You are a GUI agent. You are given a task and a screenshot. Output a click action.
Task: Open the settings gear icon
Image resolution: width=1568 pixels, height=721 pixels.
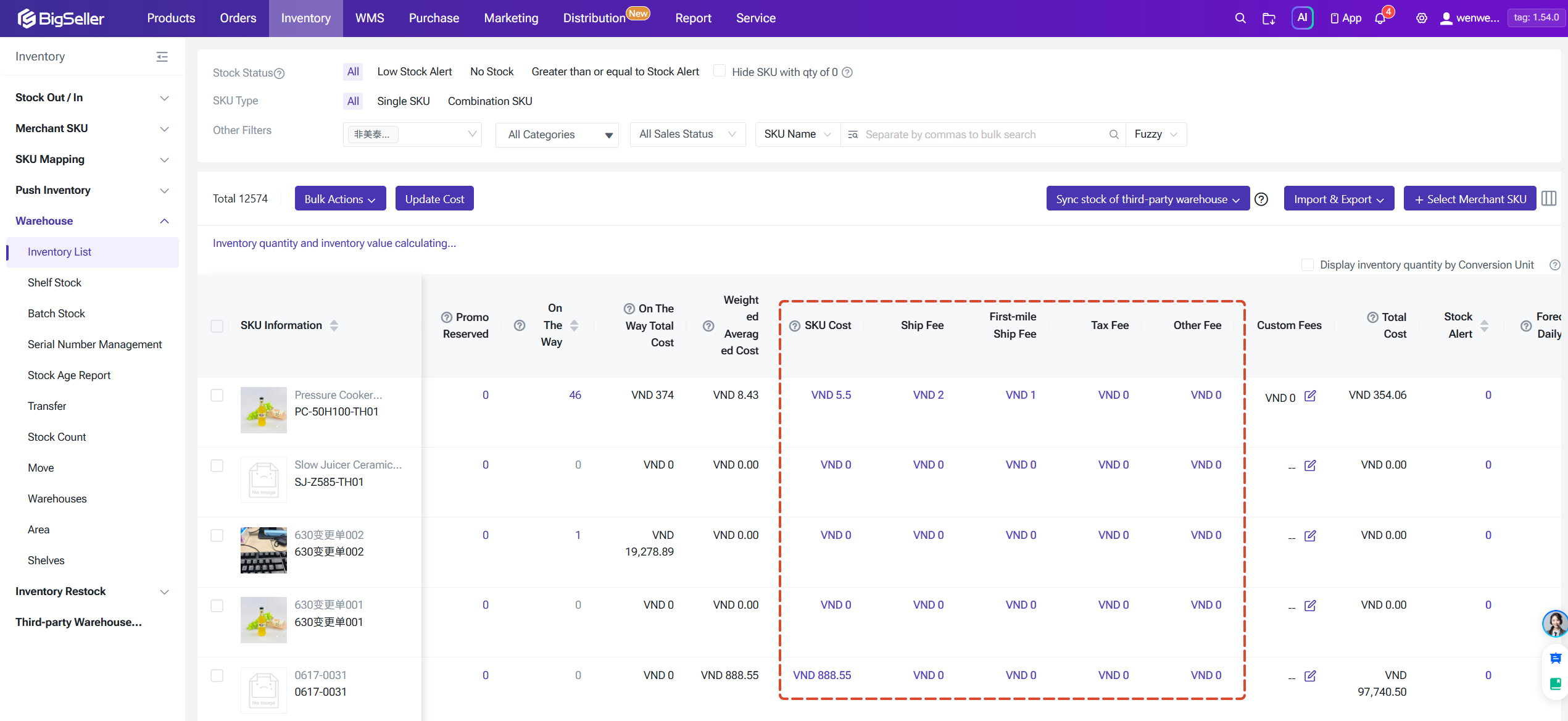point(1421,19)
